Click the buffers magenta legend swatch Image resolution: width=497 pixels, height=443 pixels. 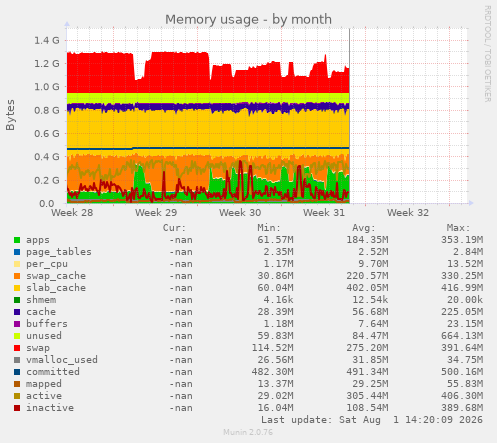(17, 324)
